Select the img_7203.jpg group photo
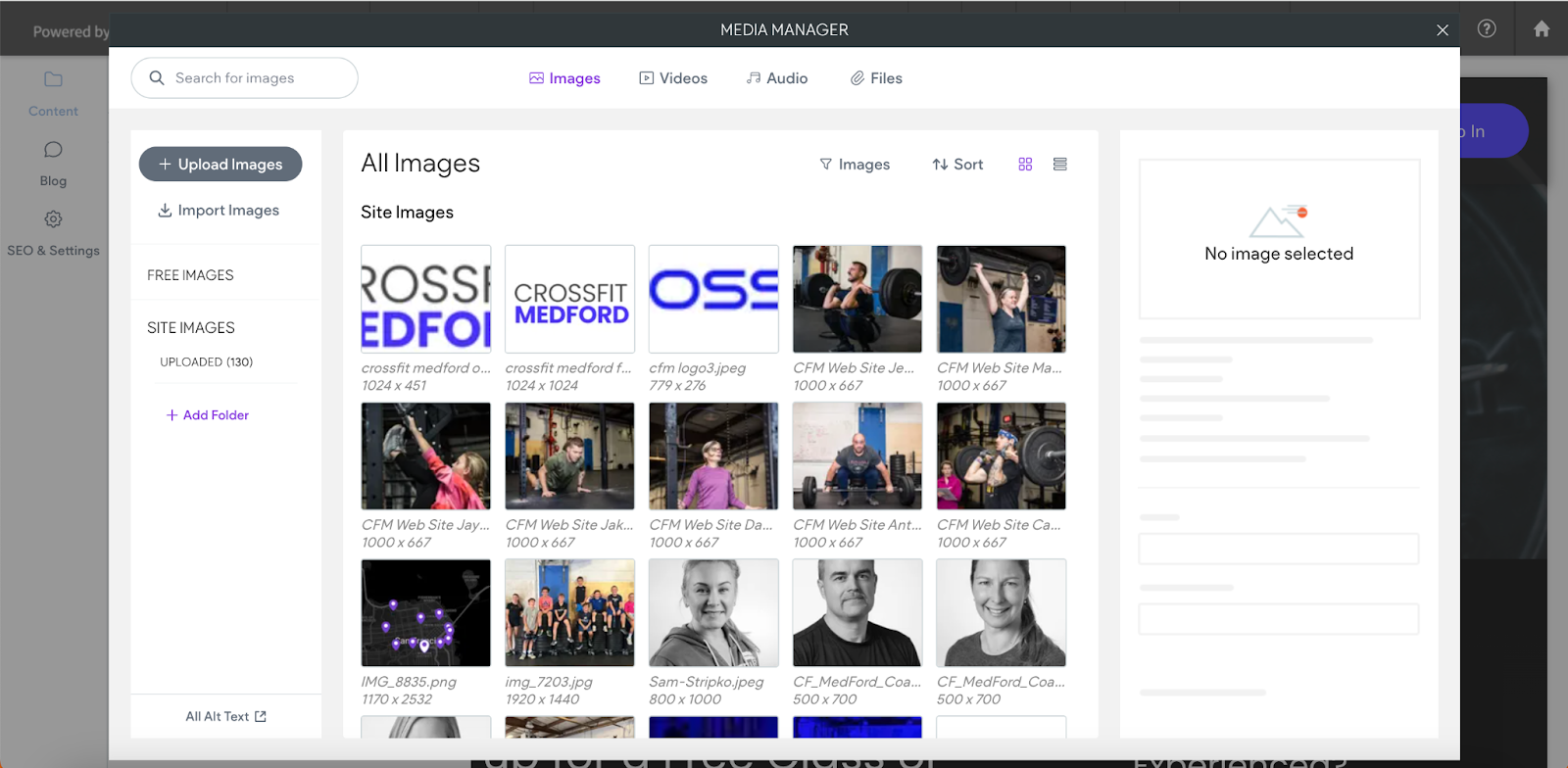Image resolution: width=1568 pixels, height=768 pixels. tap(570, 612)
